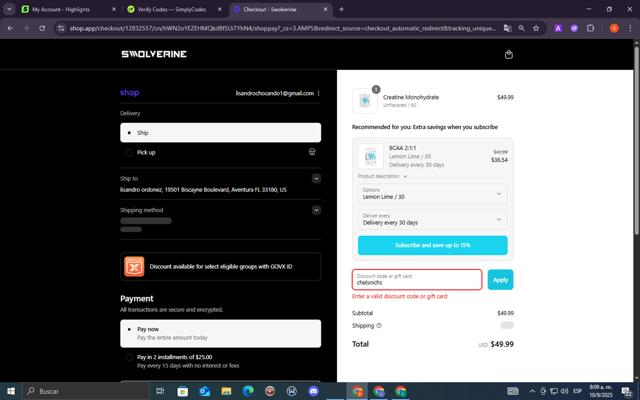The image size is (640, 400).
Task: Click Subscribe and save up to 15% button
Action: coord(432,245)
